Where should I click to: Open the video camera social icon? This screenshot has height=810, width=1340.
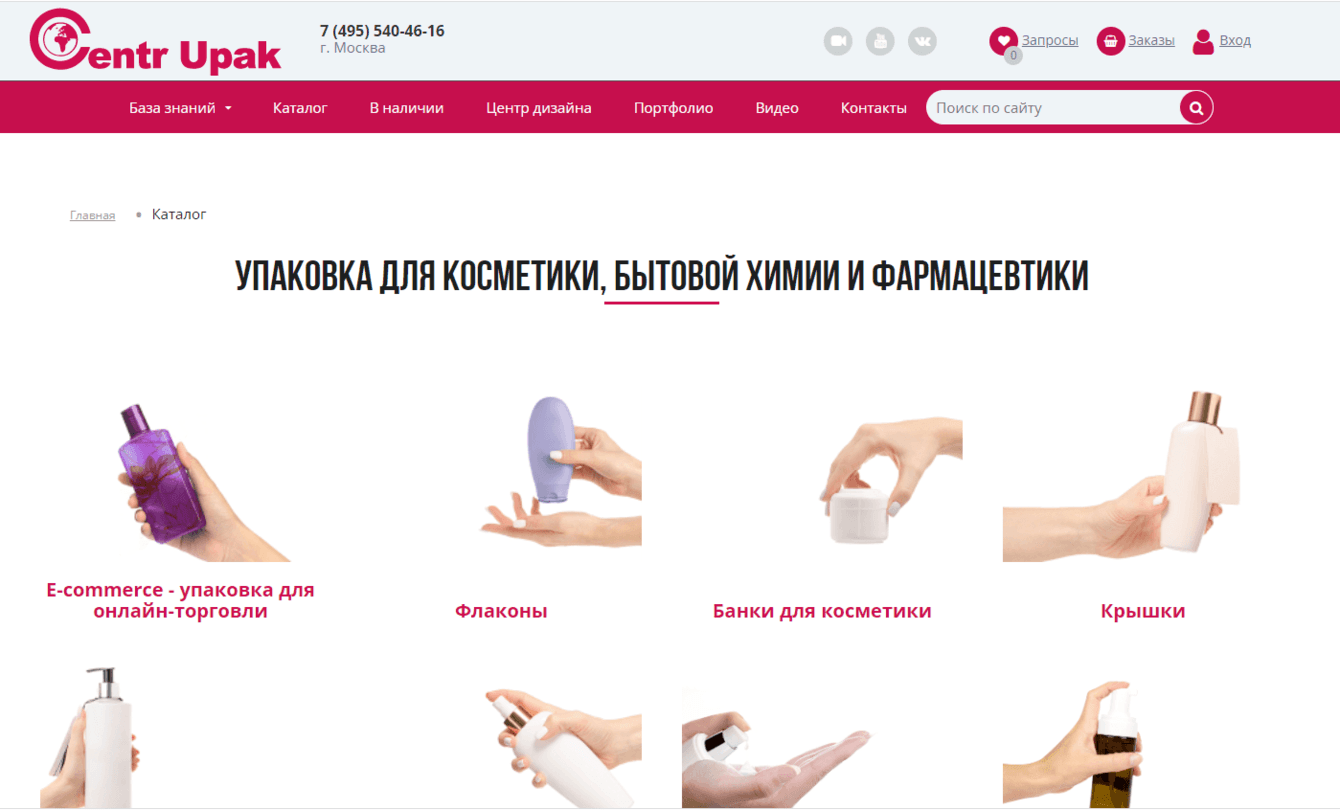point(838,41)
